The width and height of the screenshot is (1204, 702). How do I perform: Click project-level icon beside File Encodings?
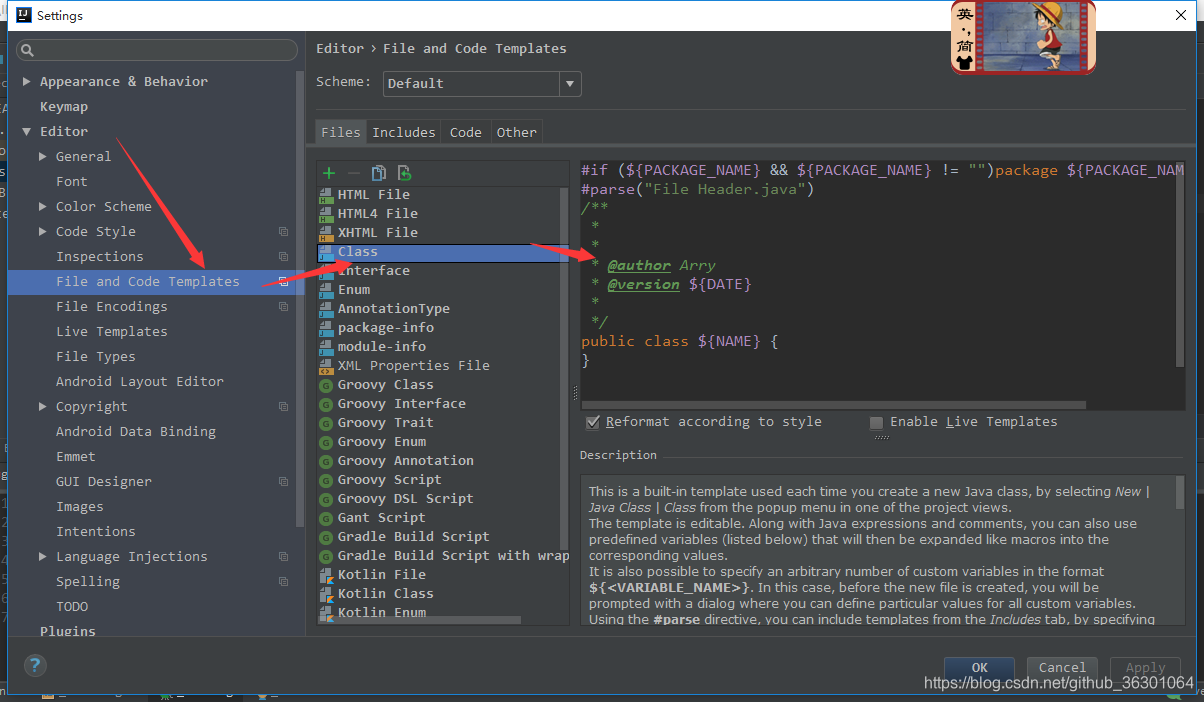(x=283, y=307)
